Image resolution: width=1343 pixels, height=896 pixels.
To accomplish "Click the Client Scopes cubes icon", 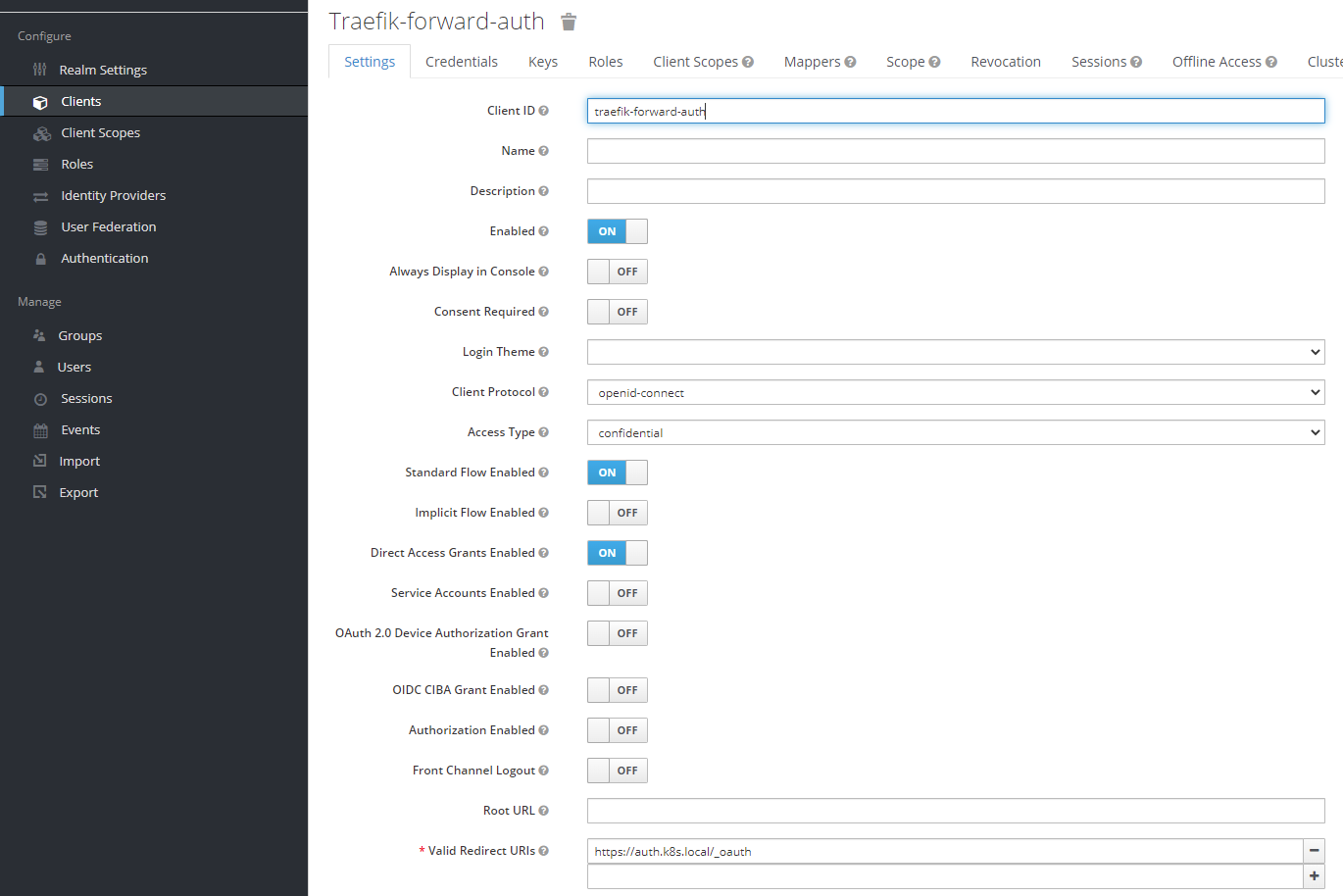I will (x=41, y=133).
